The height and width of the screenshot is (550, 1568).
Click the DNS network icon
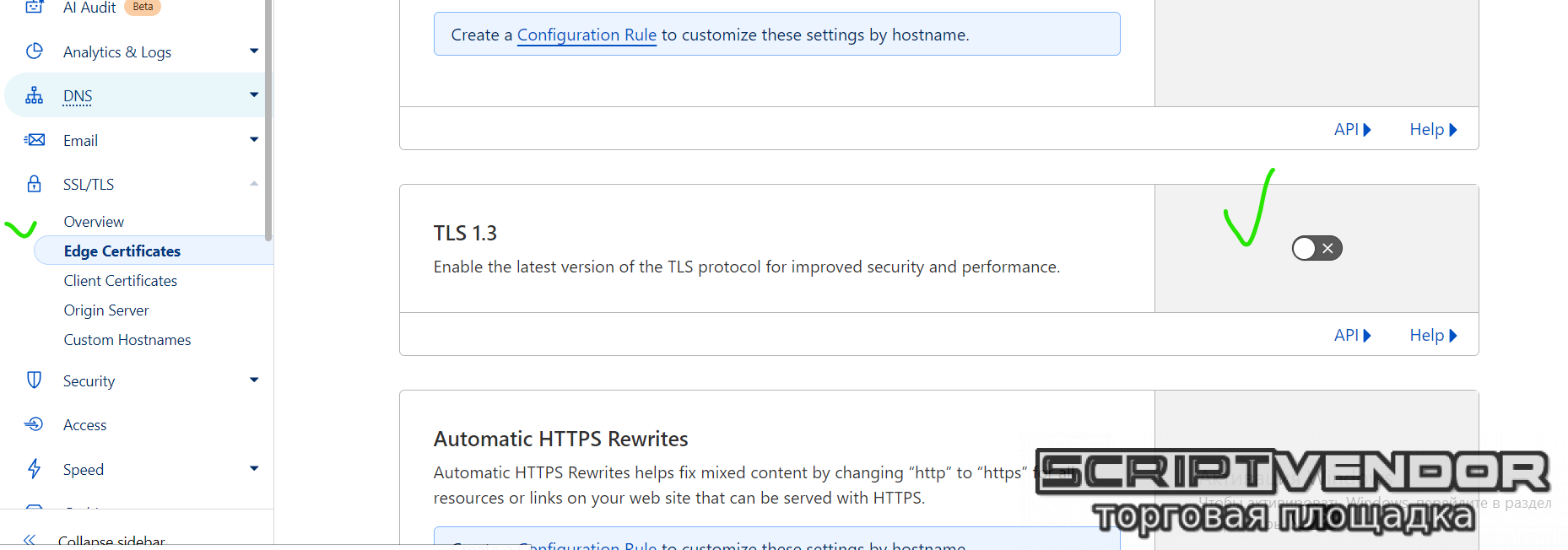pyautogui.click(x=35, y=95)
